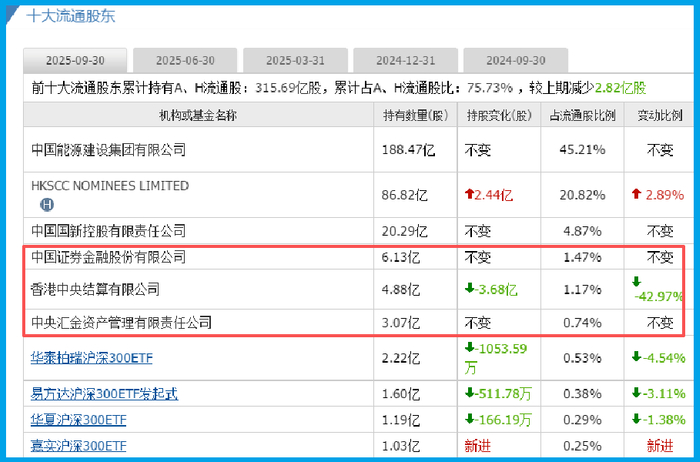Open the 易方达沪深300ETF发起式 link
The image size is (700, 462).
coord(104,394)
